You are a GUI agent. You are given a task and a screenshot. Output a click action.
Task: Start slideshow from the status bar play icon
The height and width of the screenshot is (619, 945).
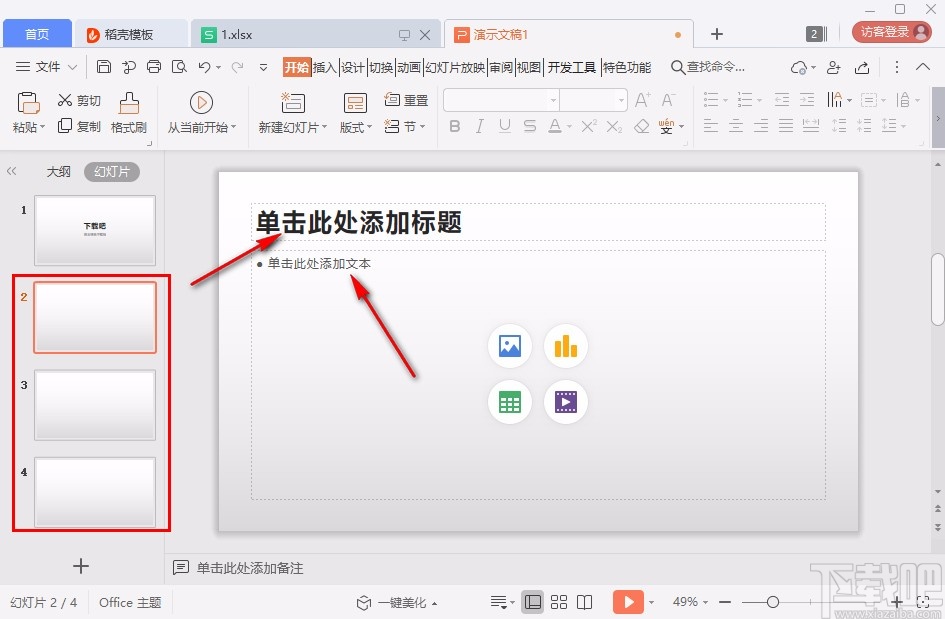point(628,601)
